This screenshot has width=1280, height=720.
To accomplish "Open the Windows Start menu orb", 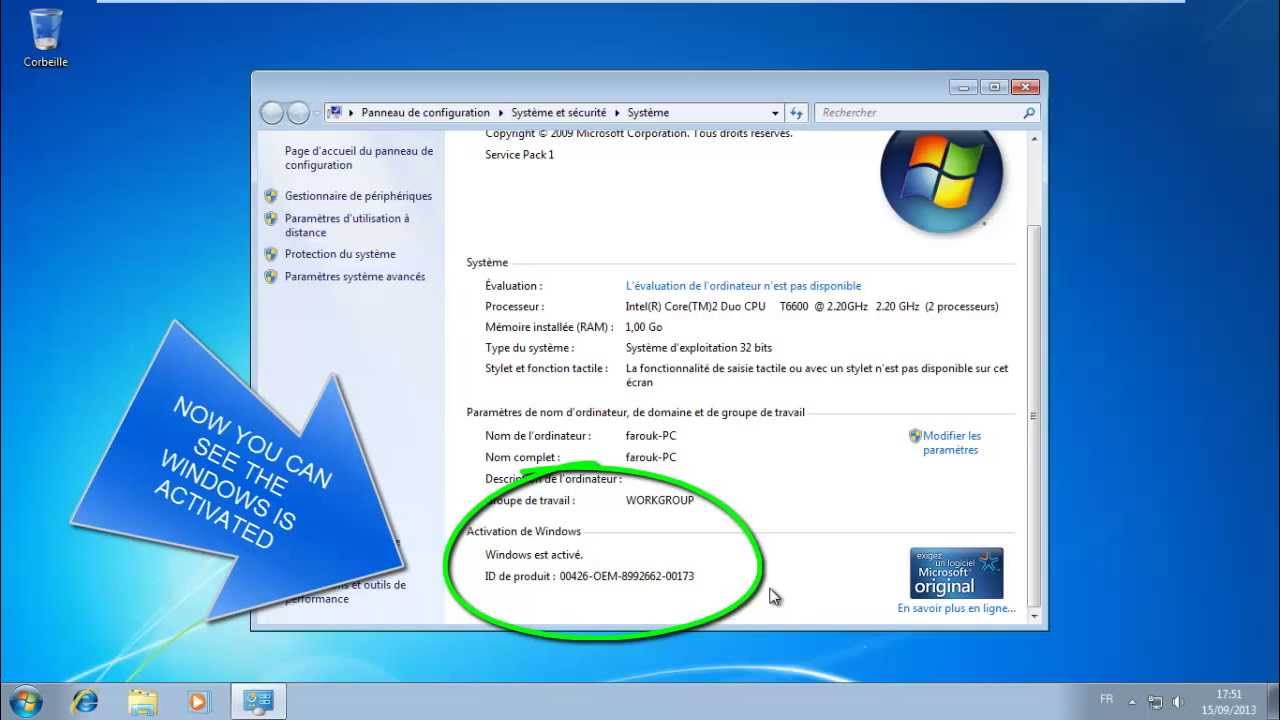I will tap(24, 700).
